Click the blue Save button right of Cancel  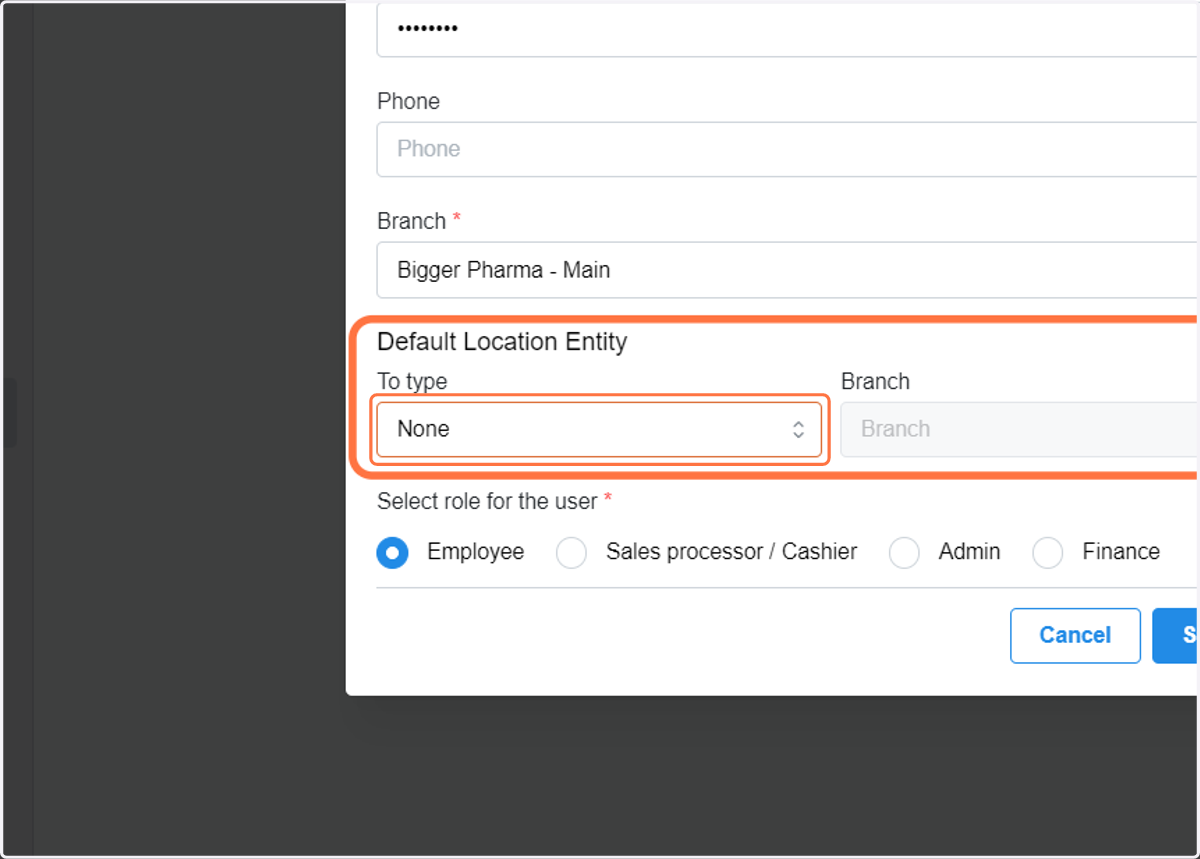pos(1176,636)
